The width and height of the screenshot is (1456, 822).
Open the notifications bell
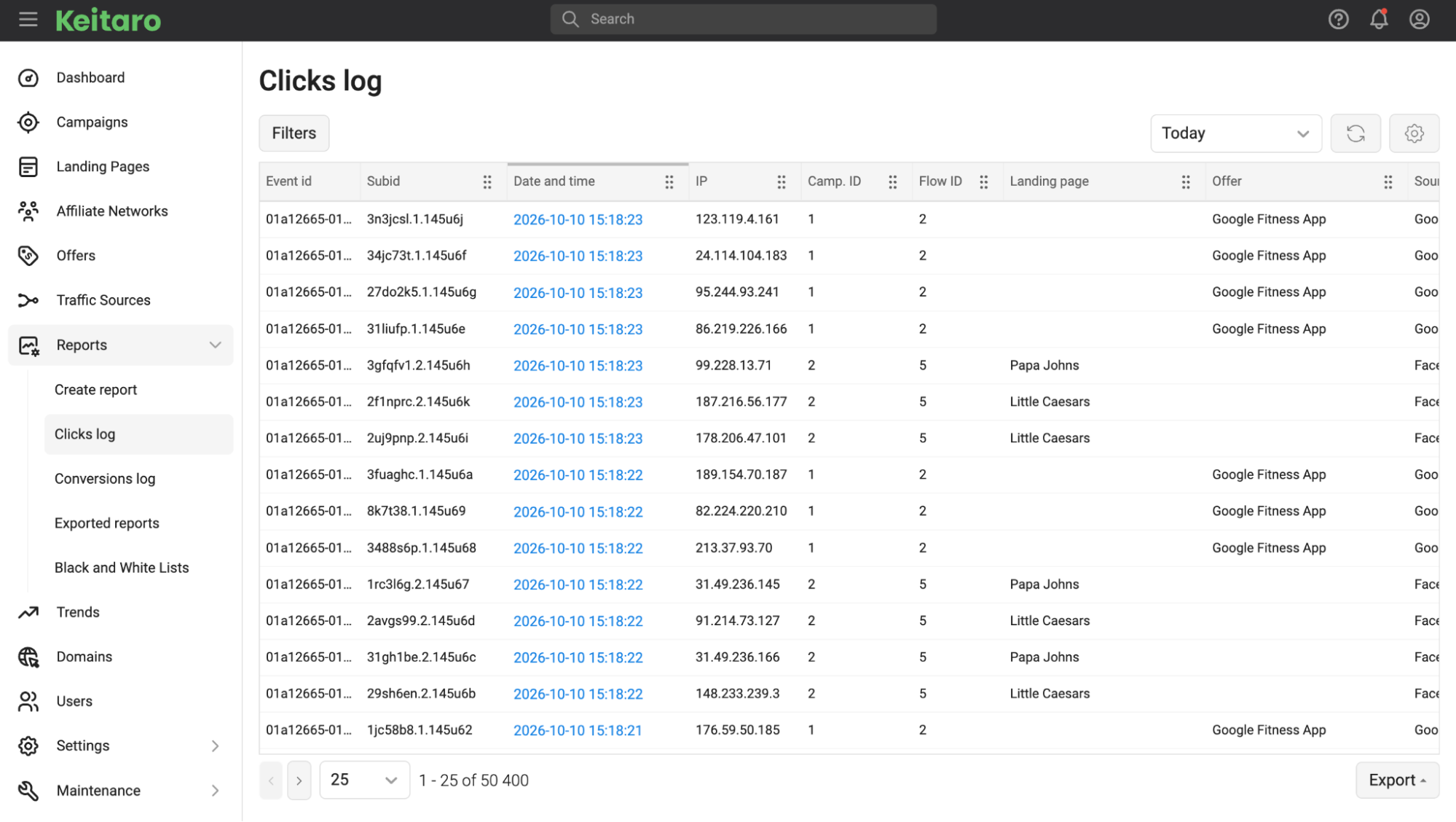click(x=1379, y=20)
